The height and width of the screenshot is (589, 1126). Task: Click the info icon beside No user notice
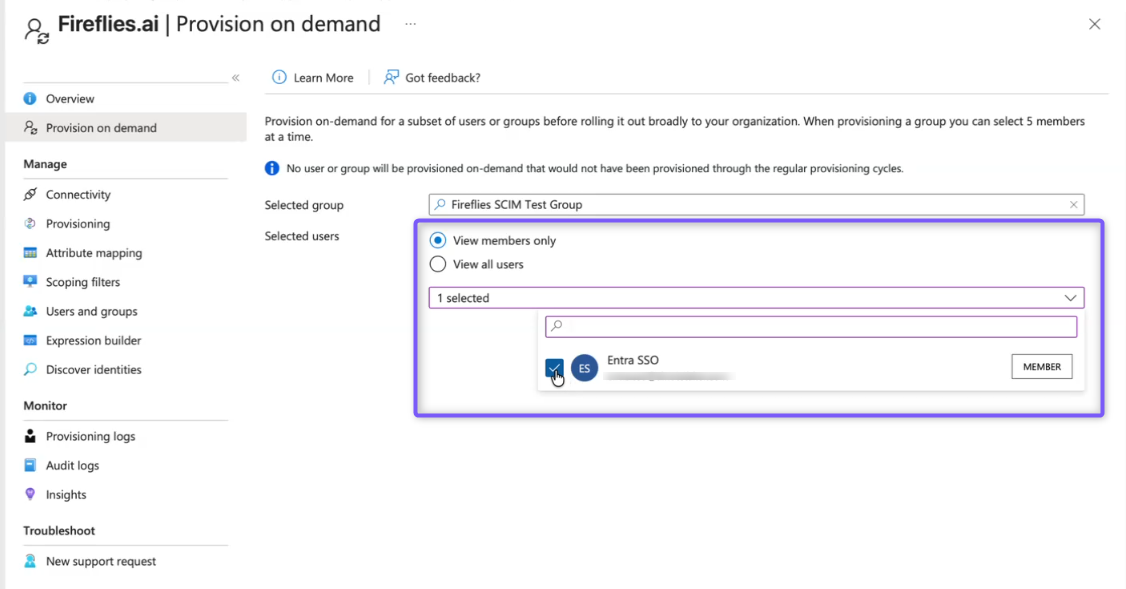271,169
